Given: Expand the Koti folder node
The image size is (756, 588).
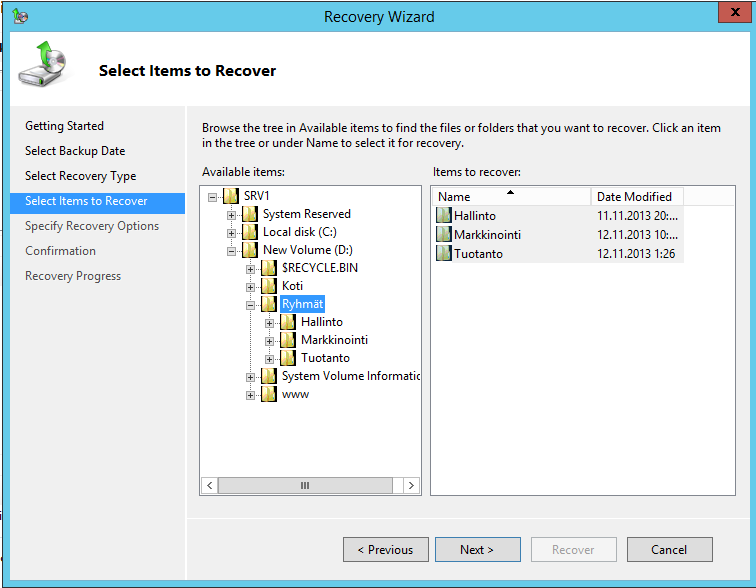Looking at the screenshot, I should tap(250, 287).
